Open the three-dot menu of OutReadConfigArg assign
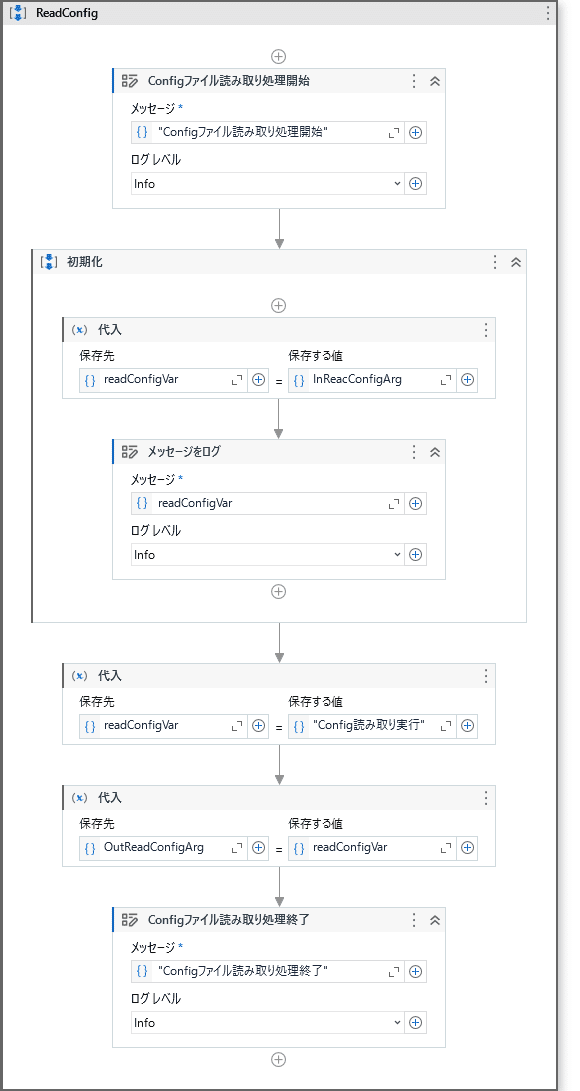 click(x=485, y=797)
